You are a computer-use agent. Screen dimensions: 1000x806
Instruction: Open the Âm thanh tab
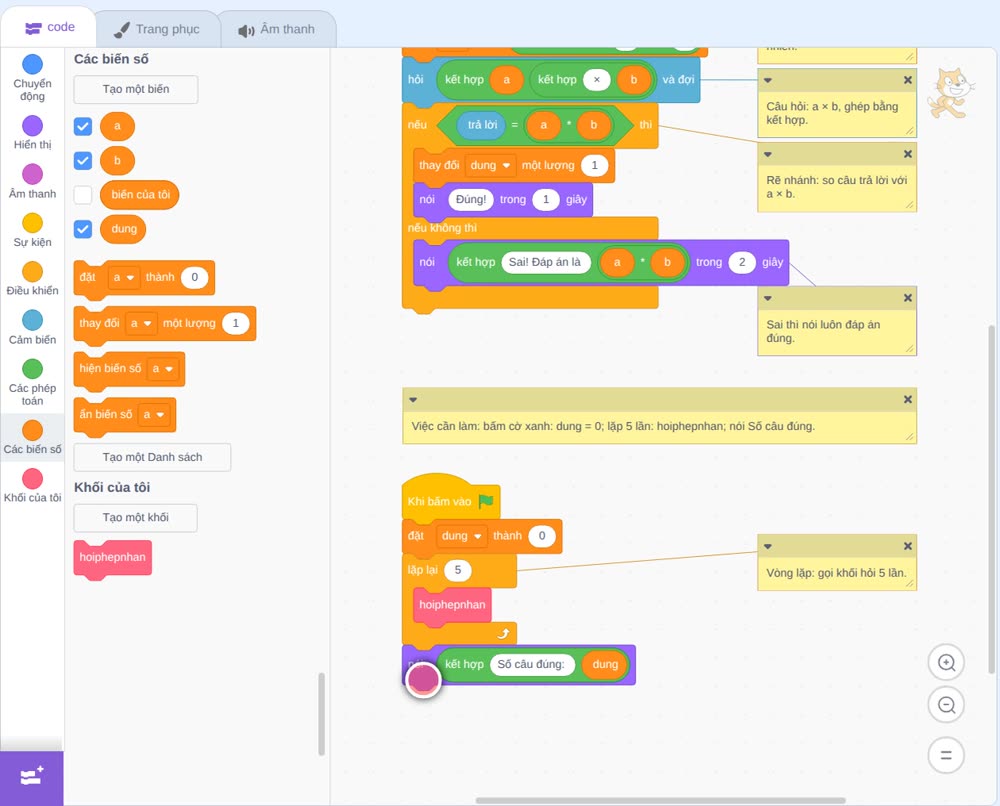coord(277,29)
